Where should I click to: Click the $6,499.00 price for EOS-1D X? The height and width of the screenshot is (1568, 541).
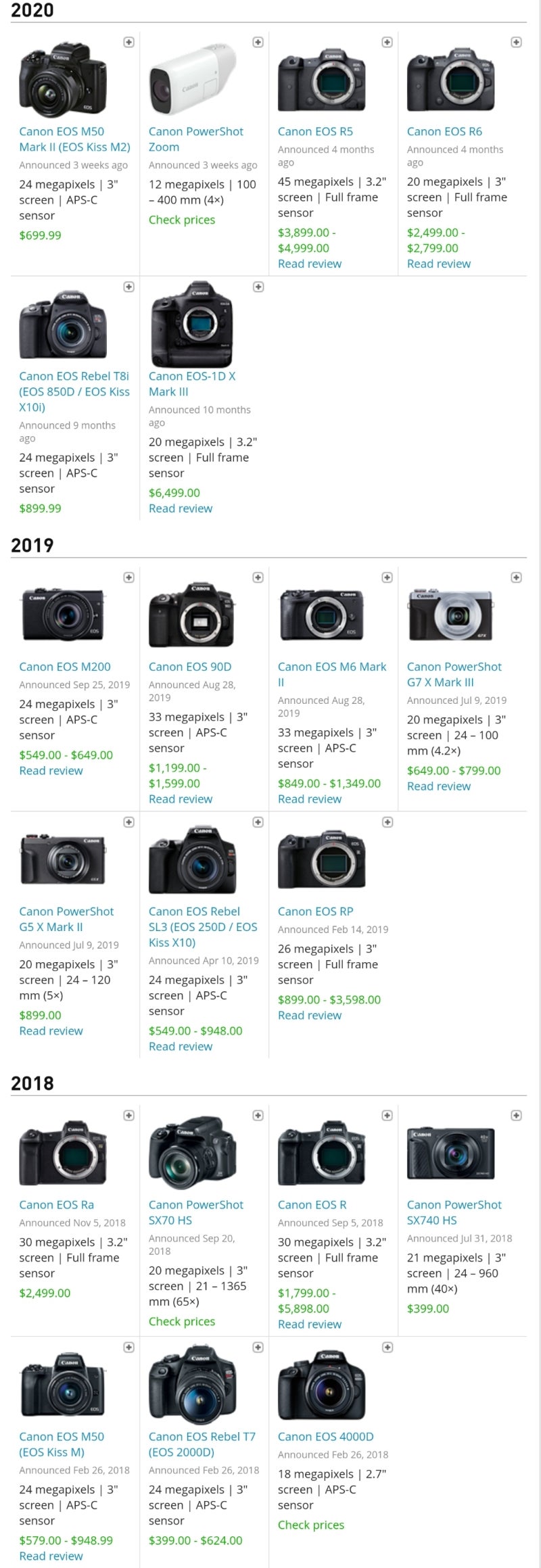(174, 493)
